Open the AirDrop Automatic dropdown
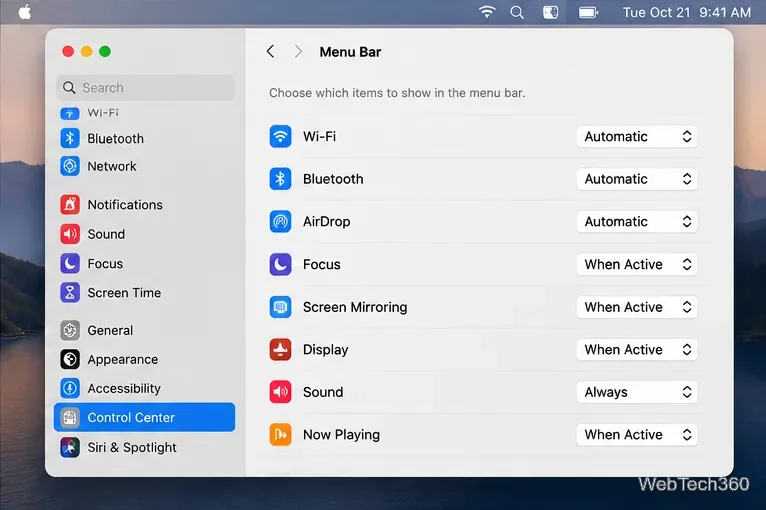This screenshot has height=510, width=766. coord(637,221)
